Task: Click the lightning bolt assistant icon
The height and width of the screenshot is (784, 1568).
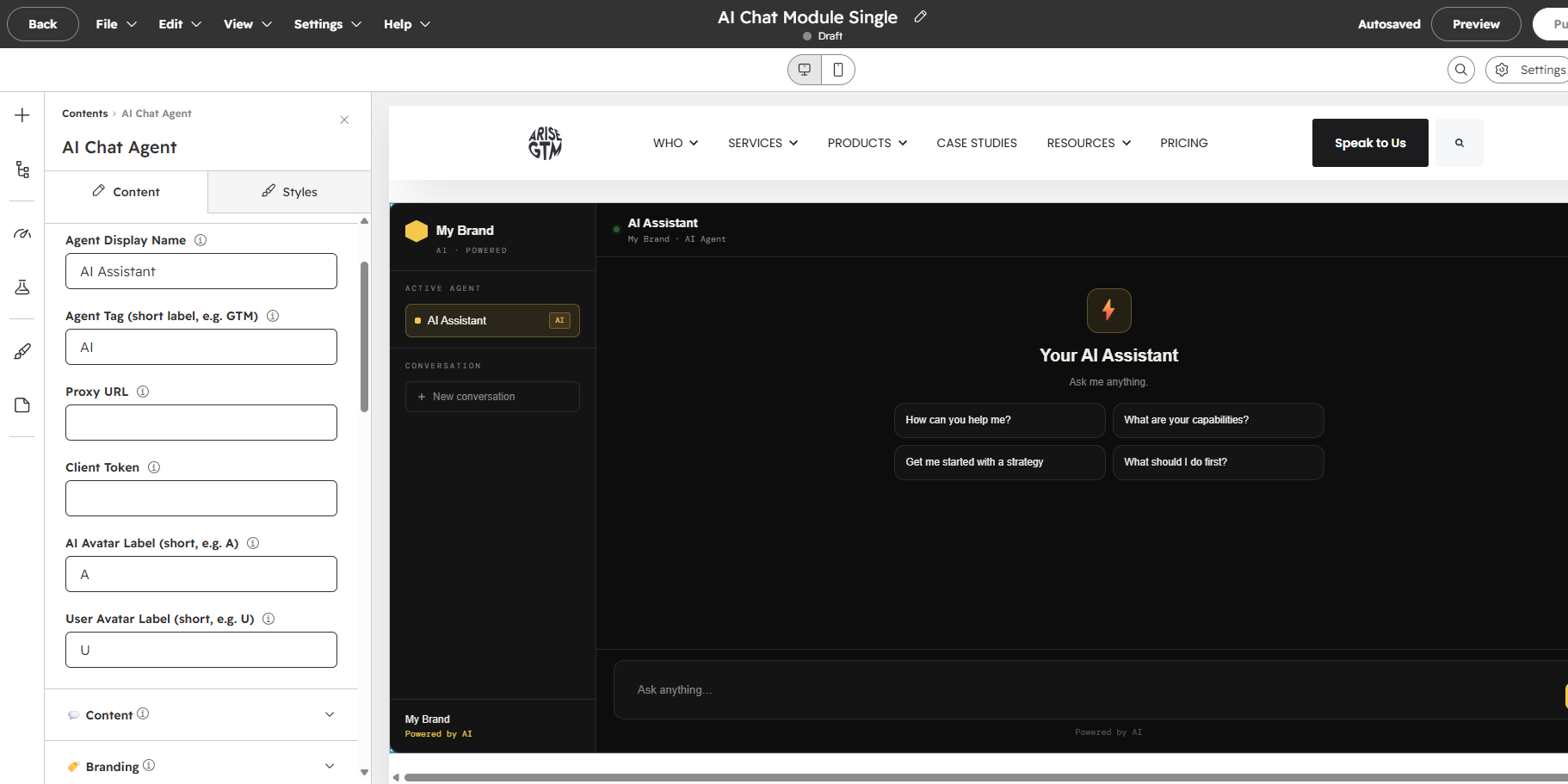Action: pyautogui.click(x=1108, y=310)
